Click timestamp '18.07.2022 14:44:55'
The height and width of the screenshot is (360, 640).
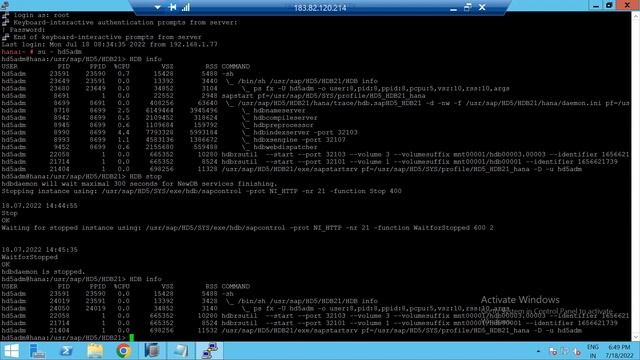(39, 206)
